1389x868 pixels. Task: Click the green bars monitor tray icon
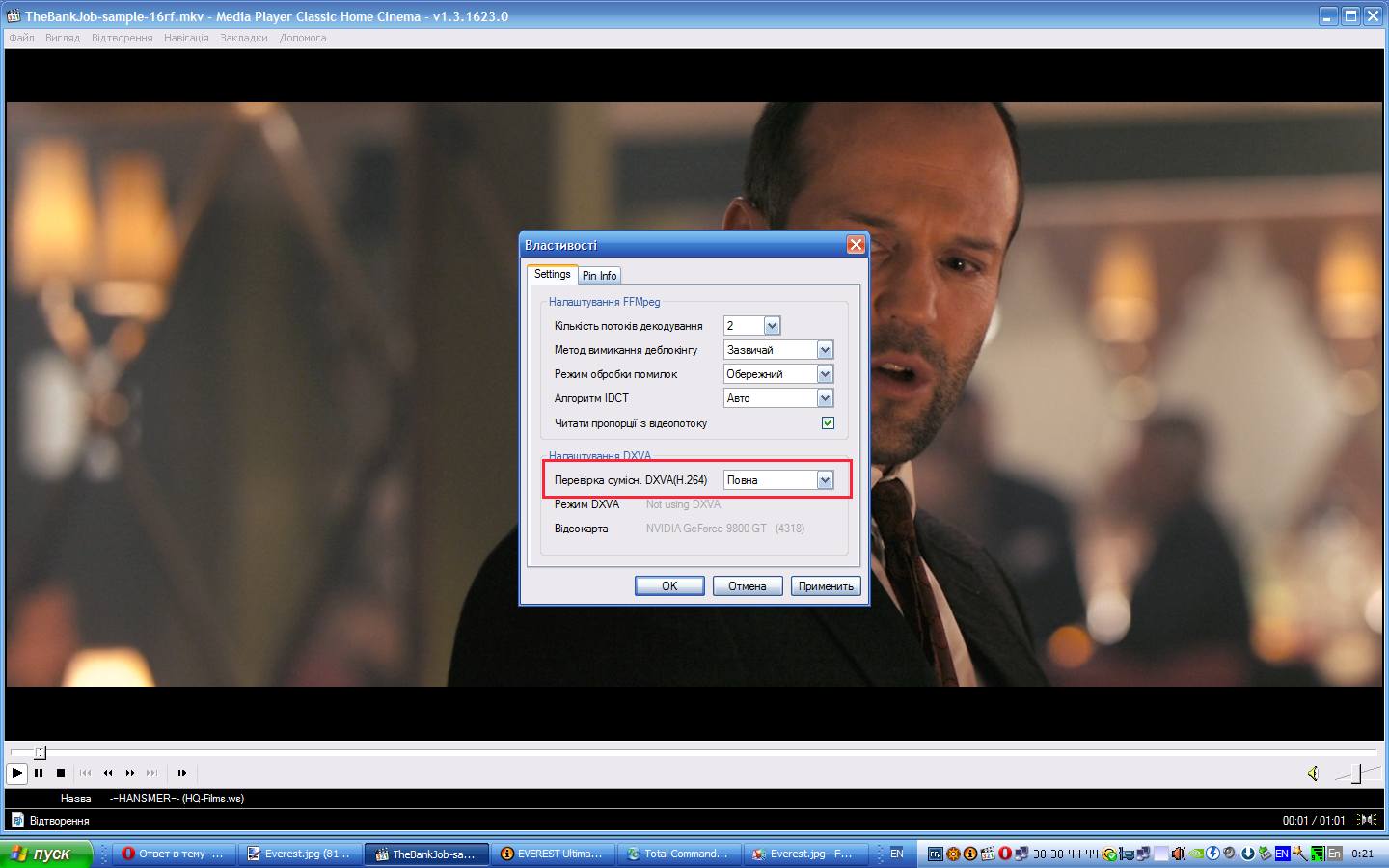point(1317,854)
